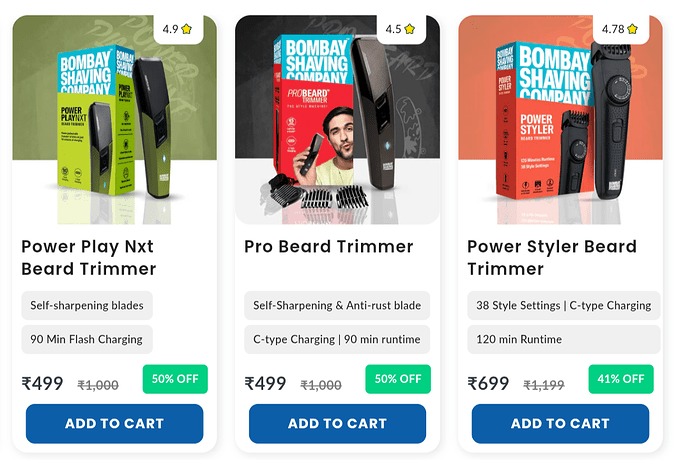Open the Pro Beard Trimmer title link
This screenshot has height=460, width=690.
[329, 246]
